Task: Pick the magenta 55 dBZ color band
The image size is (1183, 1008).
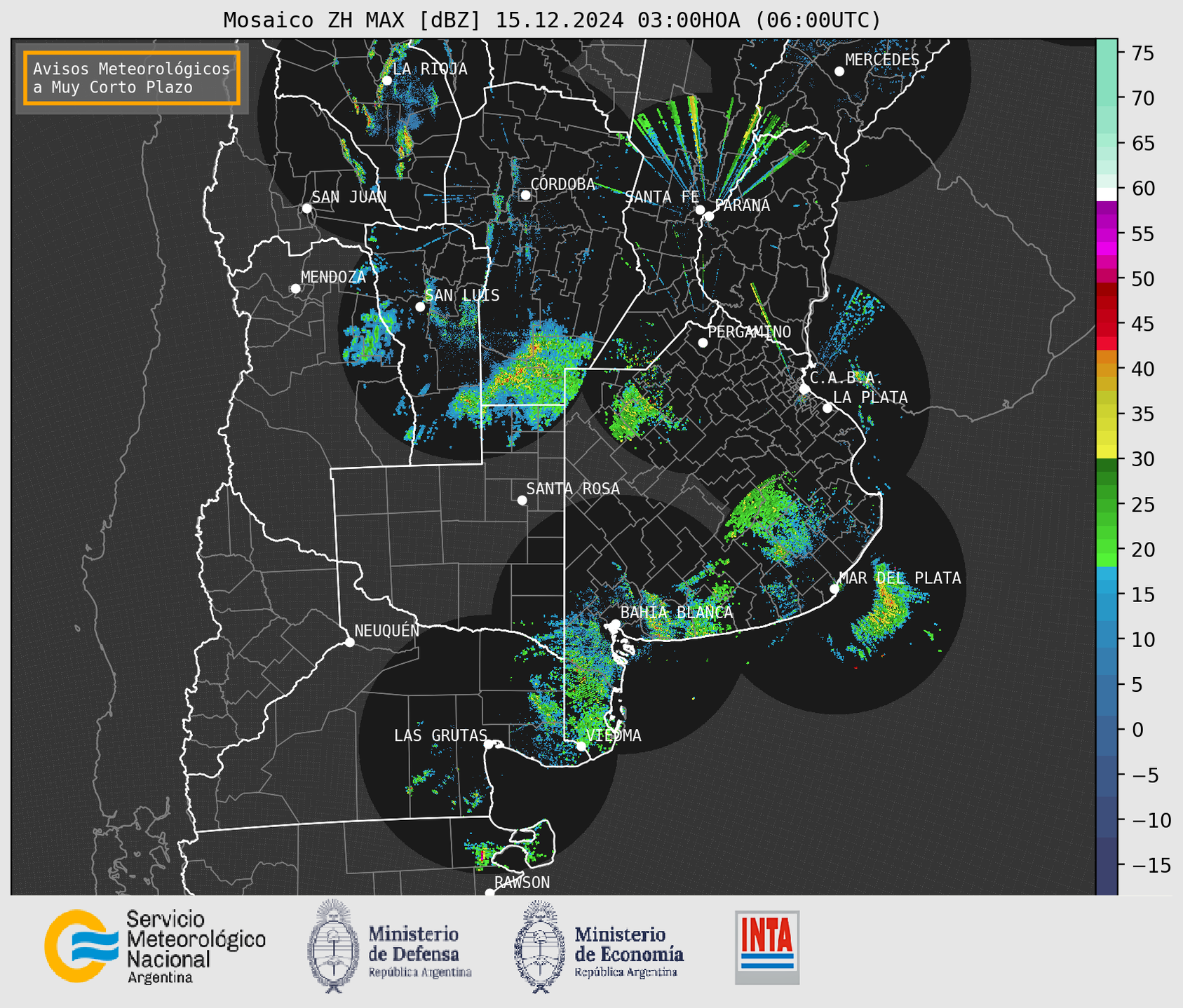Action: click(x=1107, y=233)
